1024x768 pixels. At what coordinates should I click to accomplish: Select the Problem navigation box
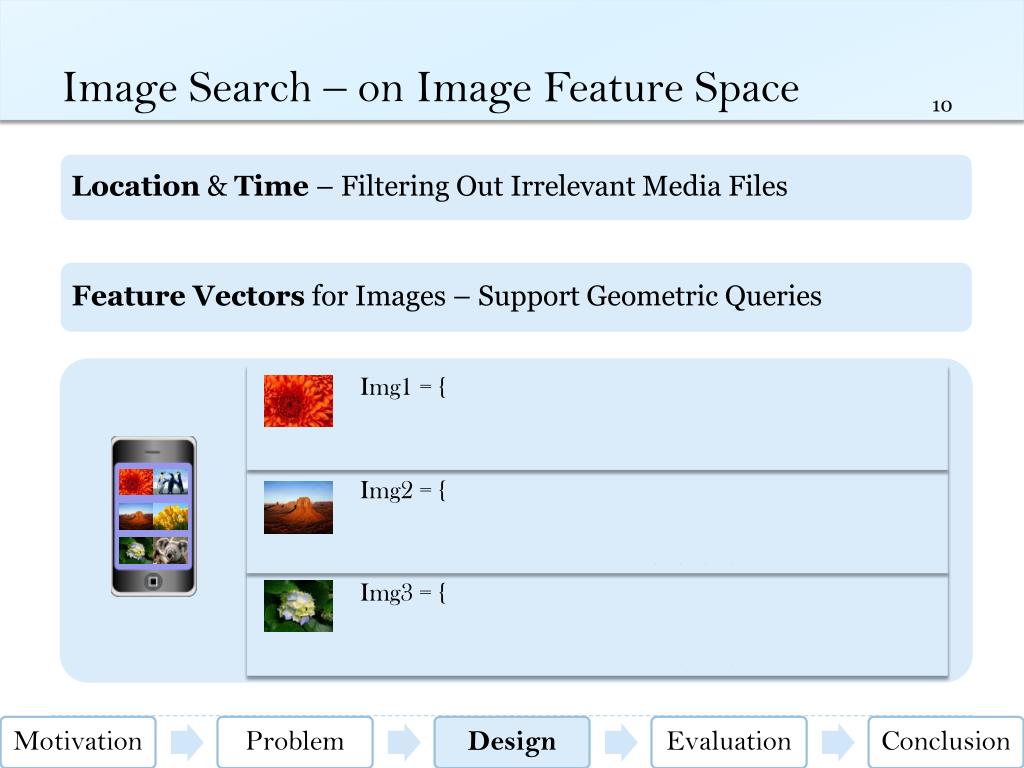coord(295,742)
